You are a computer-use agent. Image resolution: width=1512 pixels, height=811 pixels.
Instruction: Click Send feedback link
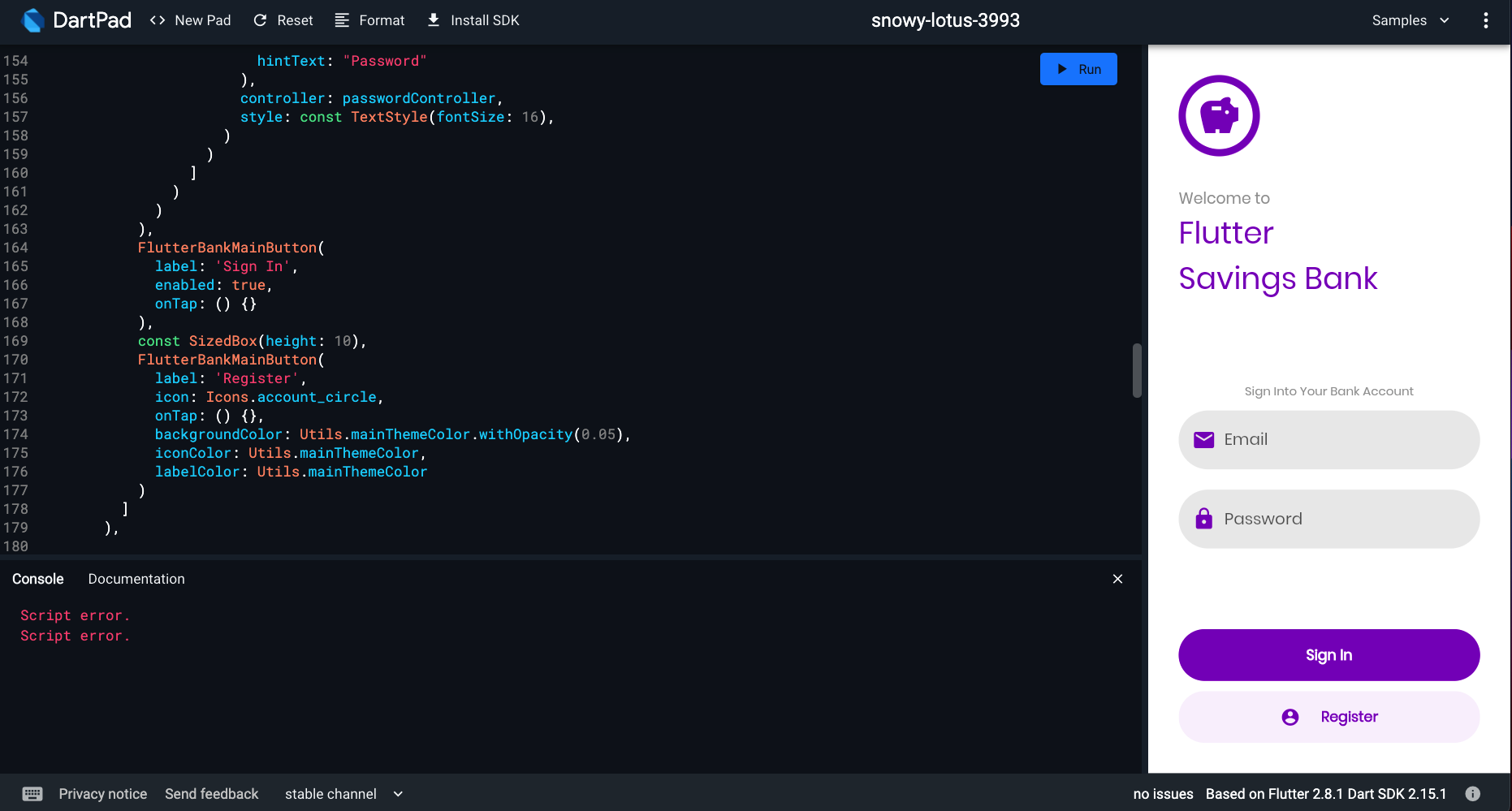coord(212,794)
